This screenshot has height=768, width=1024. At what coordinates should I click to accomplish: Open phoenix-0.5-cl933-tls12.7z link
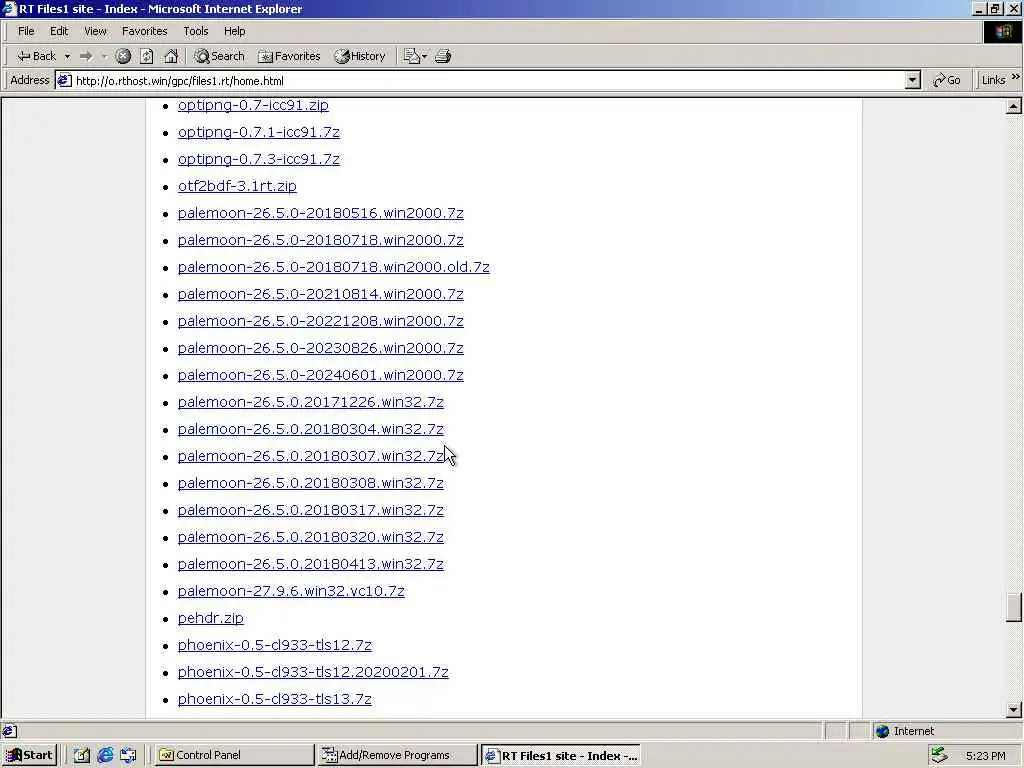[275, 645]
